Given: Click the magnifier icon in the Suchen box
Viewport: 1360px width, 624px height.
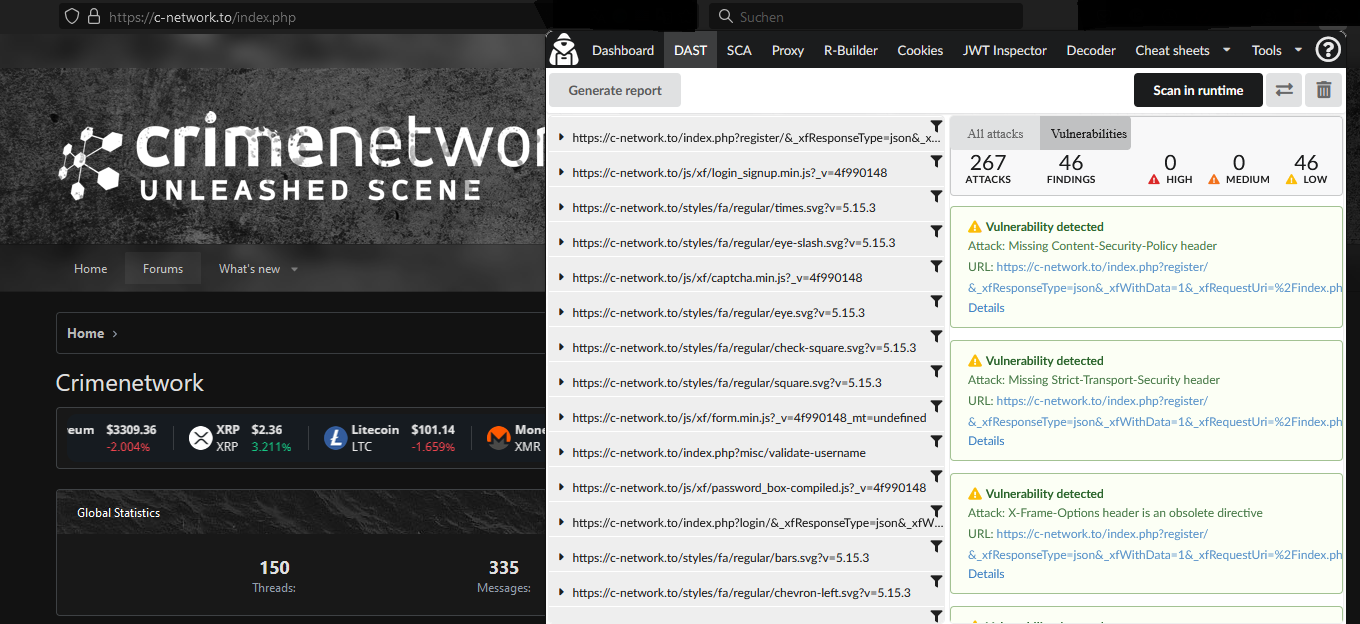Looking at the screenshot, I should pos(725,17).
